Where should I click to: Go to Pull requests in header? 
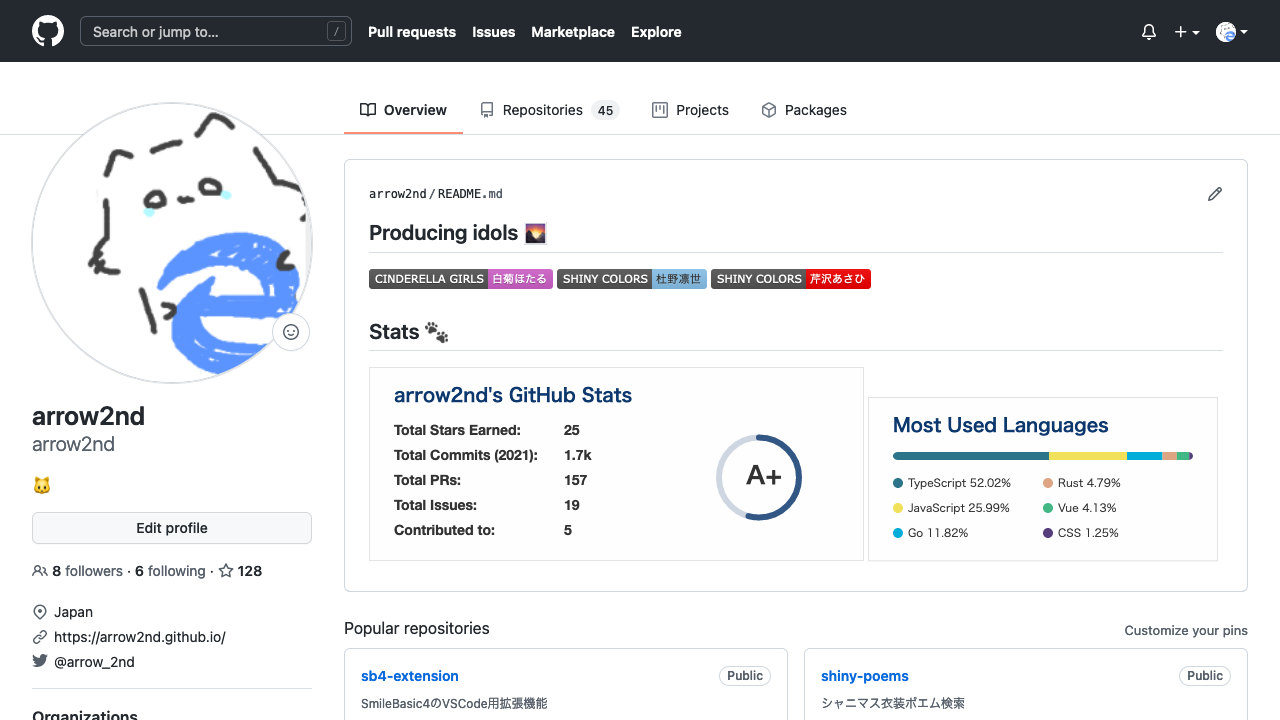(x=412, y=32)
